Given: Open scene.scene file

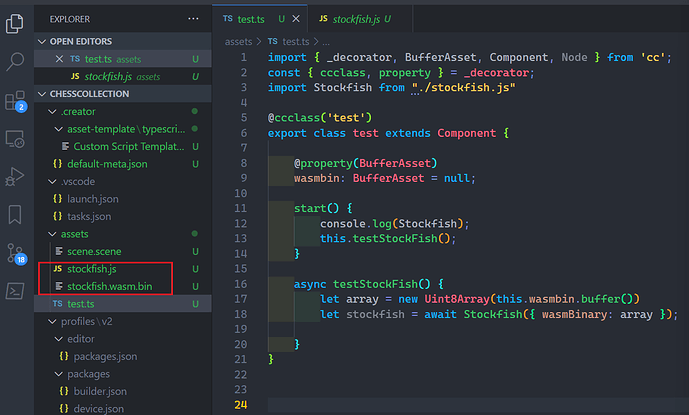Looking at the screenshot, I should [123, 251].
